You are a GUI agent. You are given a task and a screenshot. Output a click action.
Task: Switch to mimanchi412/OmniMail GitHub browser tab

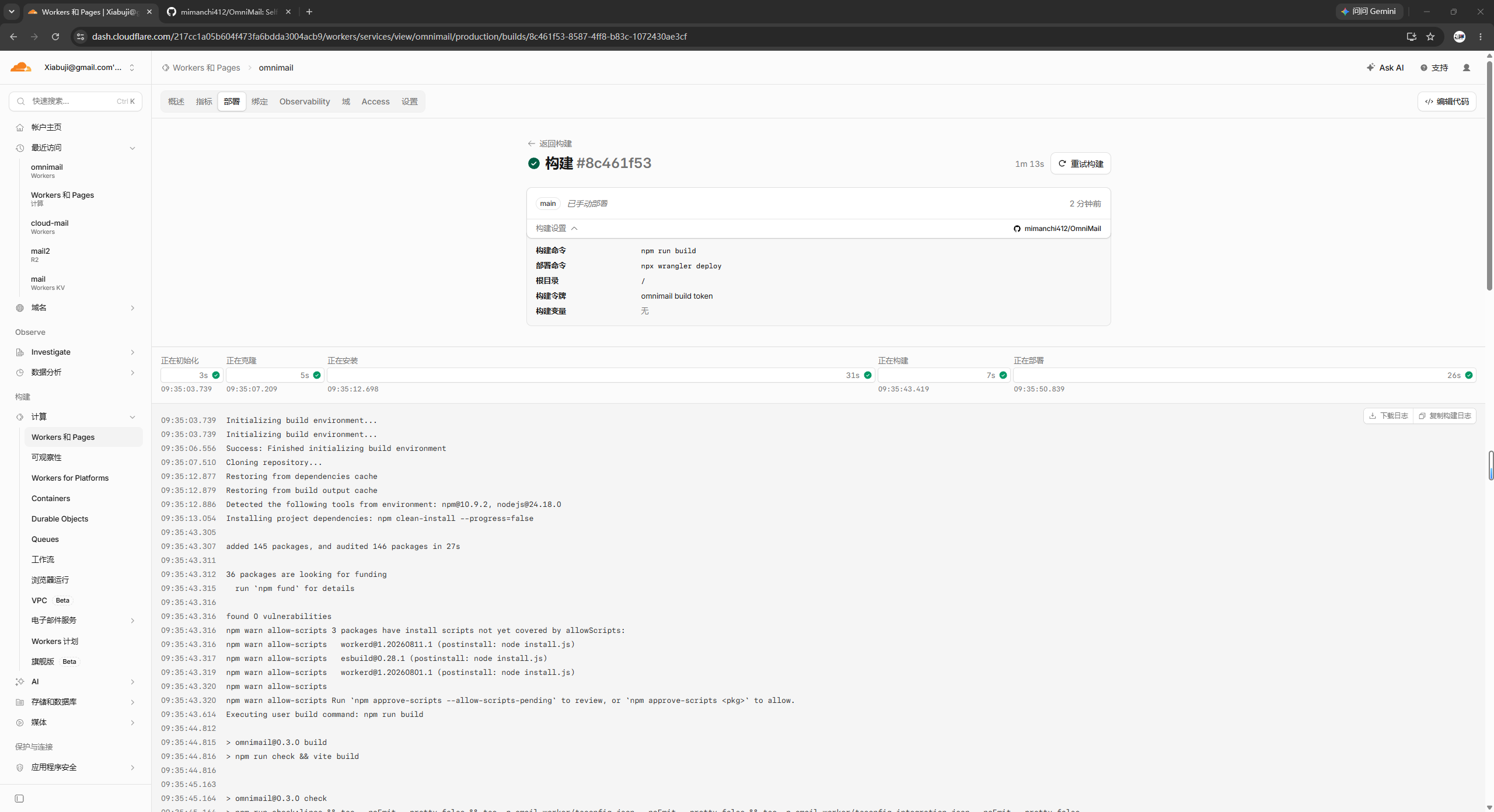coord(229,12)
